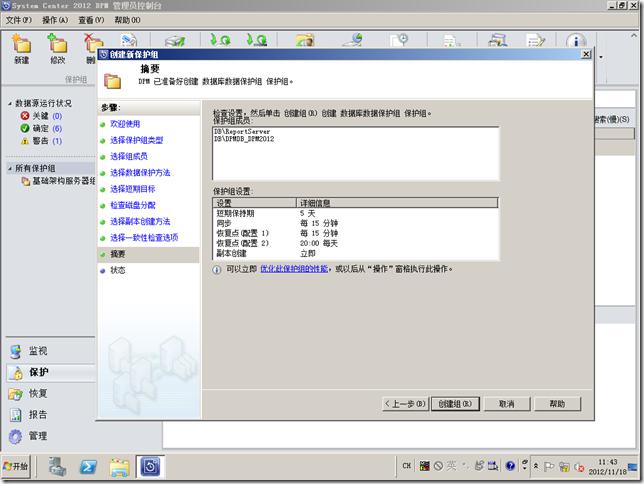Screen dimensions: 644x484
Task: Click the DPM console taskbar icon
Action: pos(150,467)
